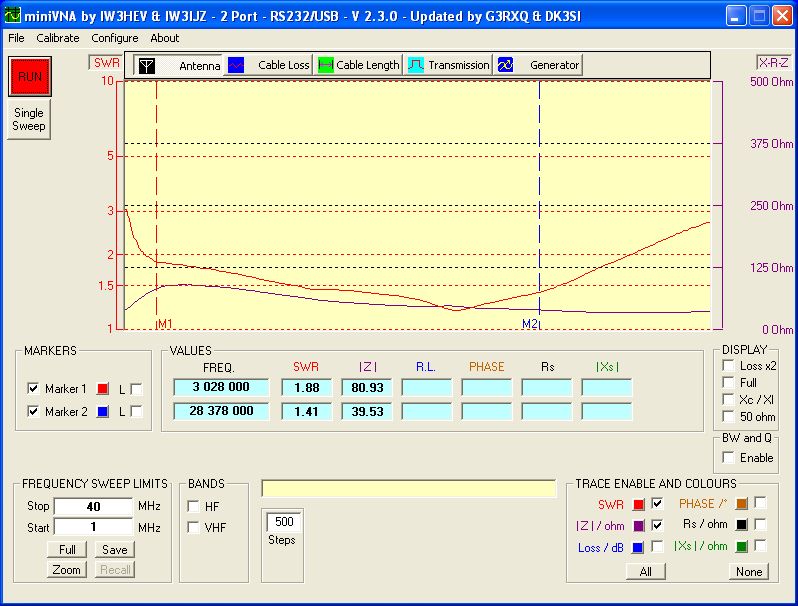Select the Antenna mode icon
The width and height of the screenshot is (798, 606).
[x=147, y=65]
